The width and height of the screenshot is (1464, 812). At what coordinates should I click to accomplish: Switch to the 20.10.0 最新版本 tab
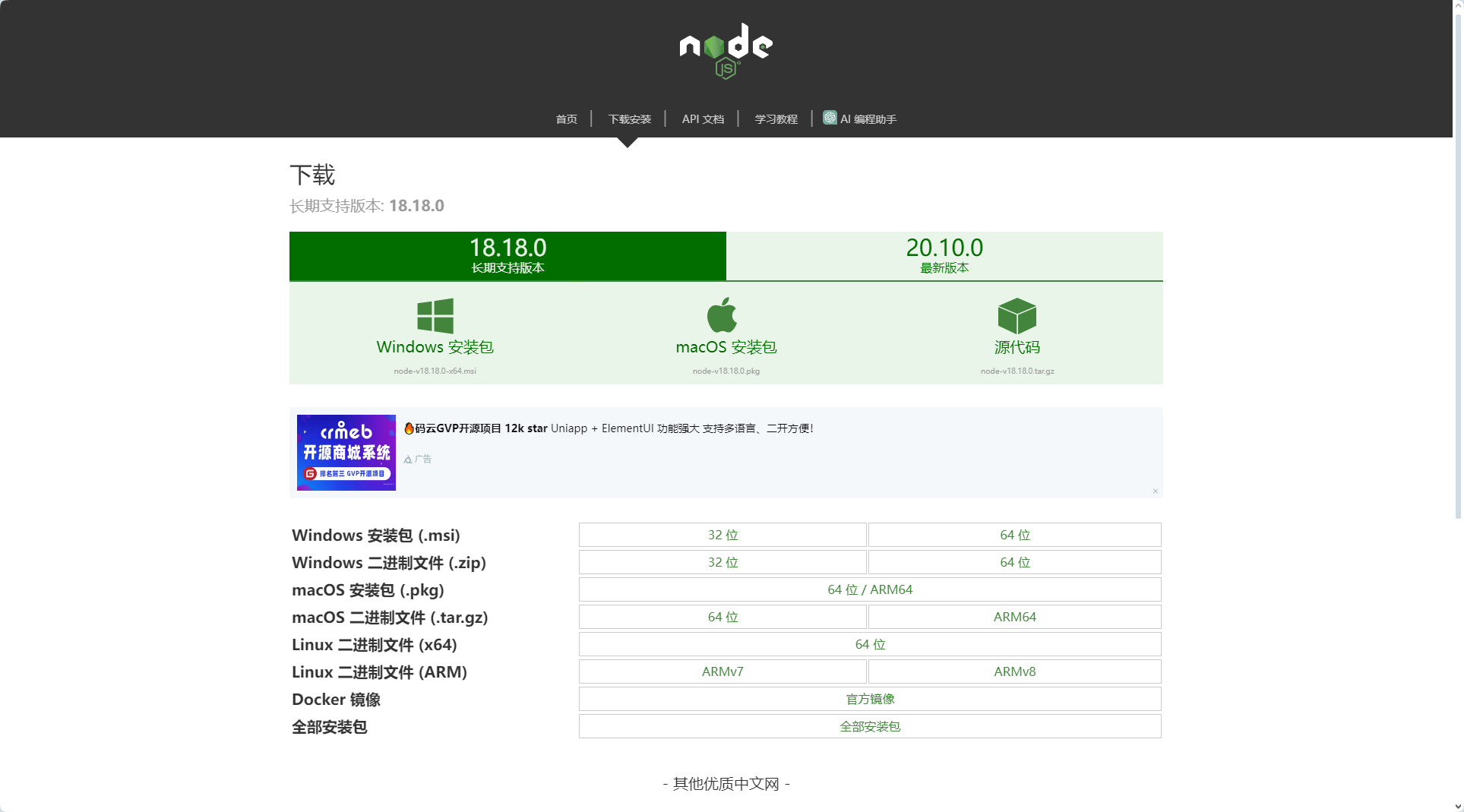(944, 256)
